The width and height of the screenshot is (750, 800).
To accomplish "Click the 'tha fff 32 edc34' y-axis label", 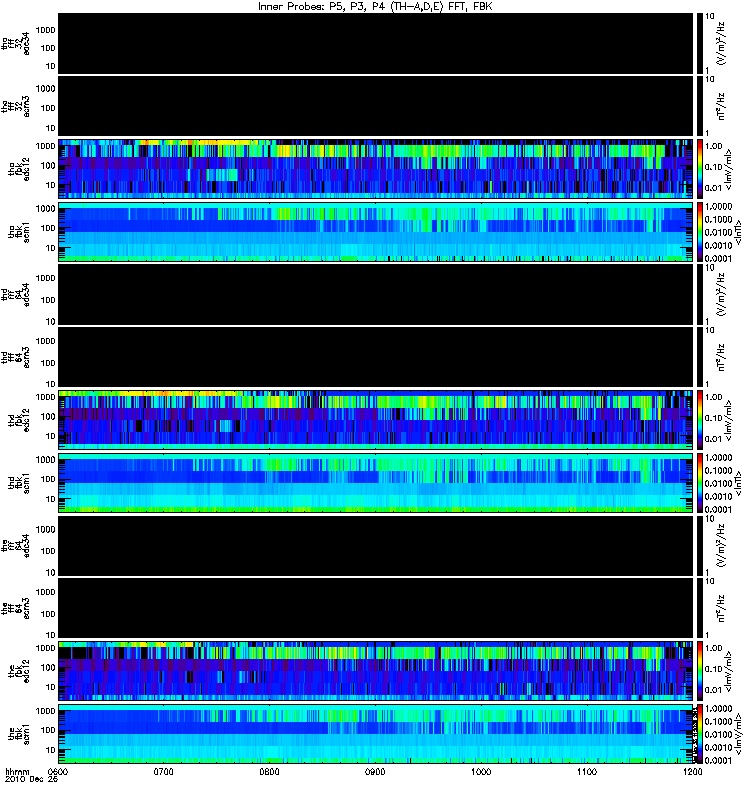I will click(x=16, y=44).
